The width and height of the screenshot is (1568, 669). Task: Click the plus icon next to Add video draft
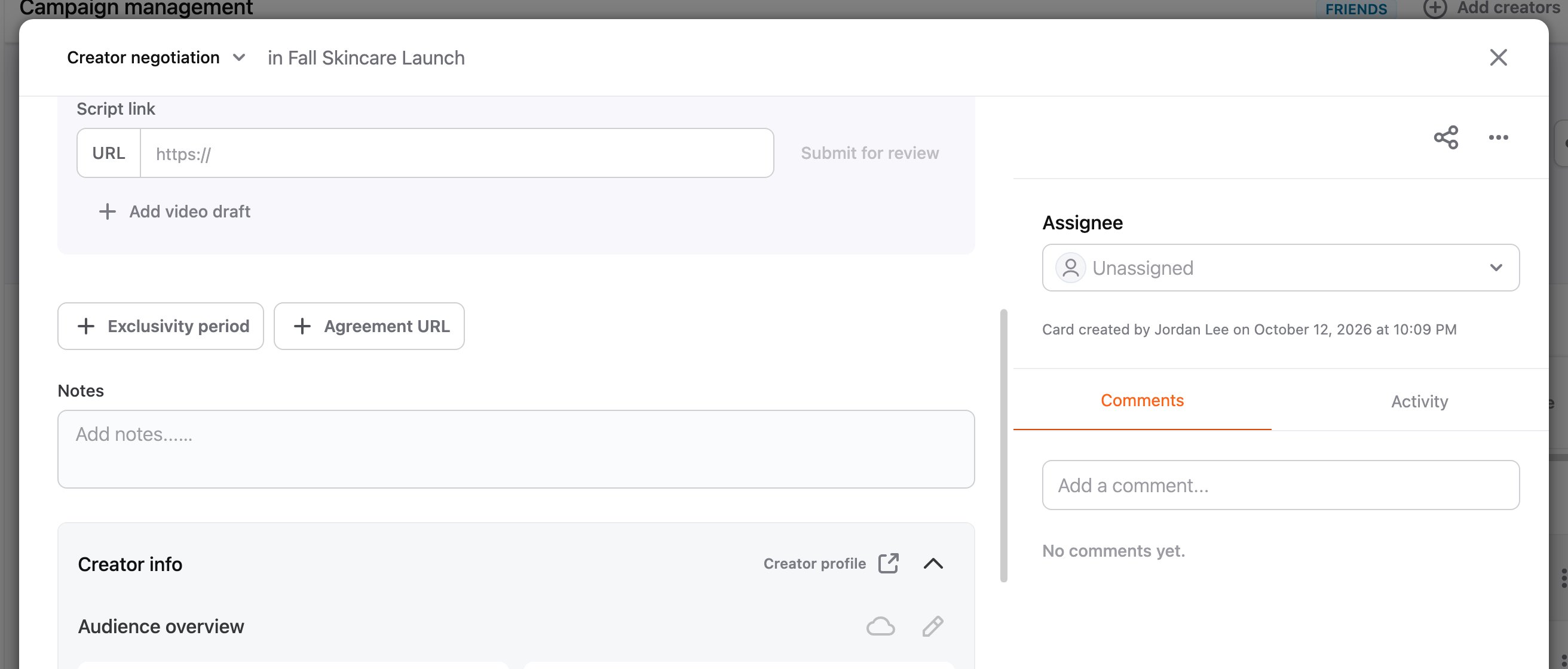[x=107, y=211]
